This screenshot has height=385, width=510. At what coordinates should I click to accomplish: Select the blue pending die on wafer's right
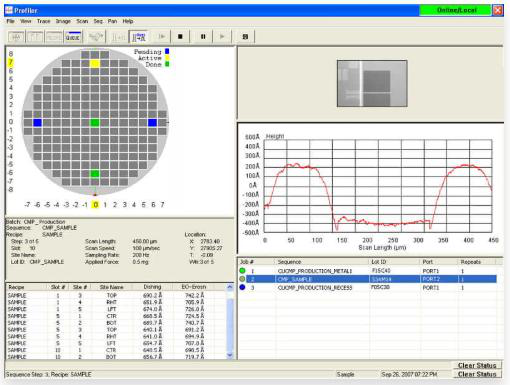152,122
